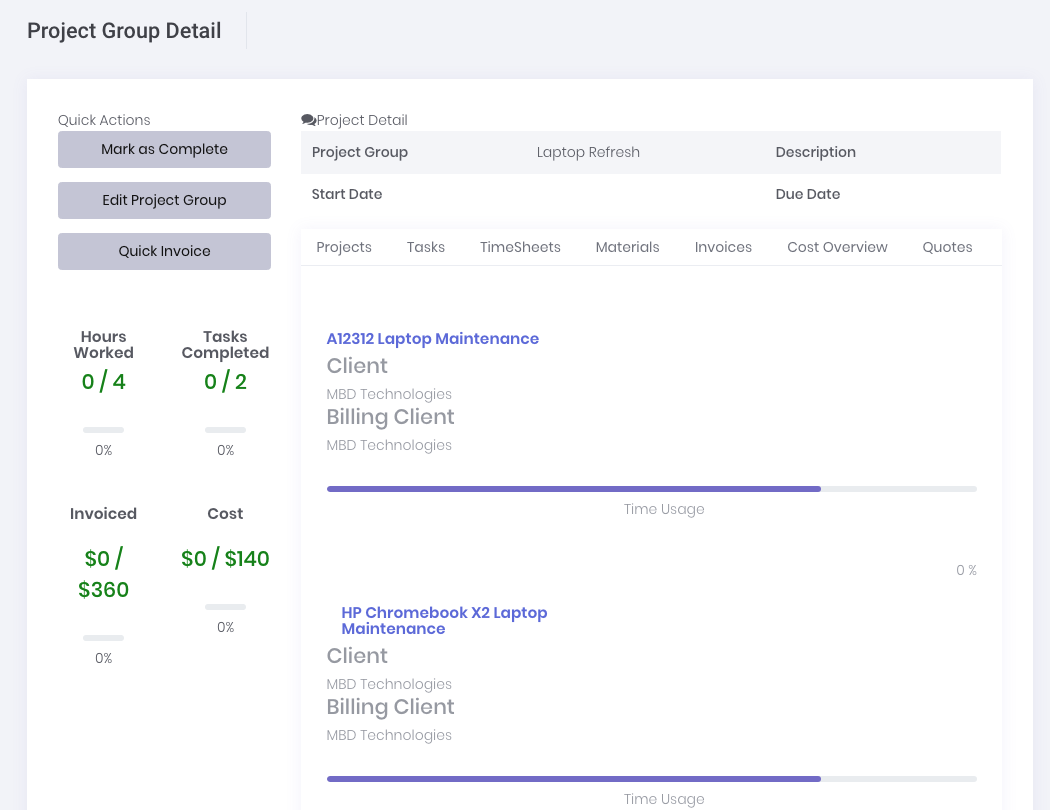This screenshot has height=810, width=1050.
Task: Go to the TimeSheets tab
Action: (x=520, y=247)
